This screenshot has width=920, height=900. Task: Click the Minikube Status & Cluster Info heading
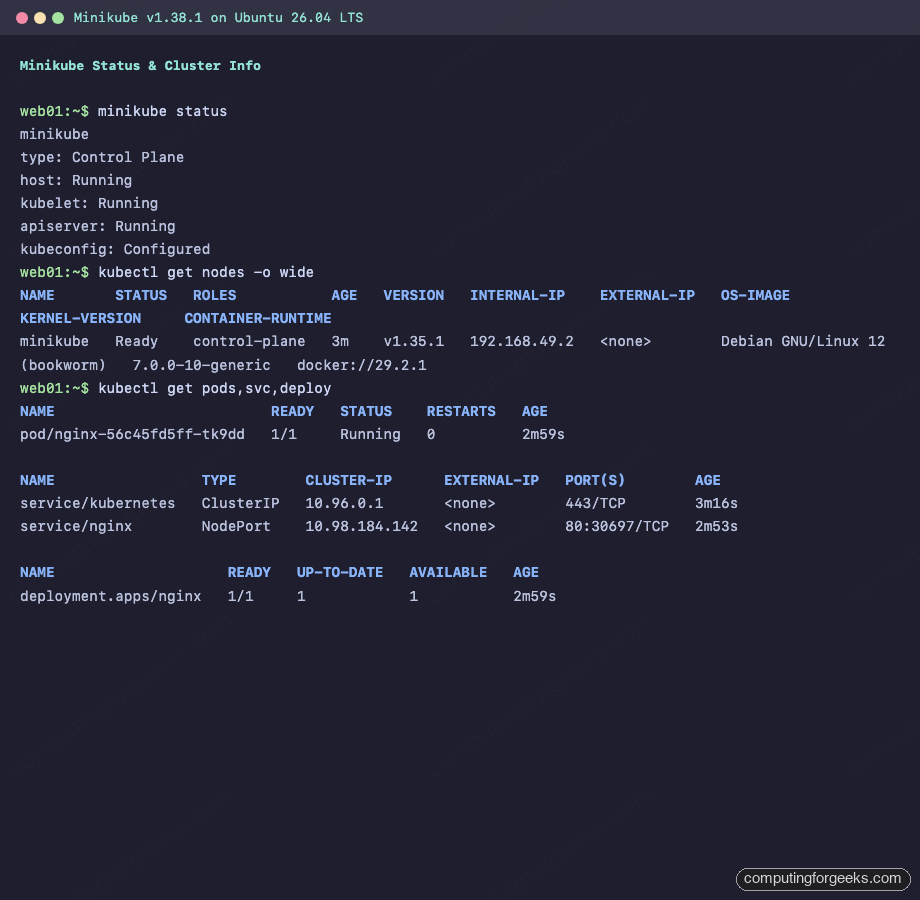pos(140,66)
